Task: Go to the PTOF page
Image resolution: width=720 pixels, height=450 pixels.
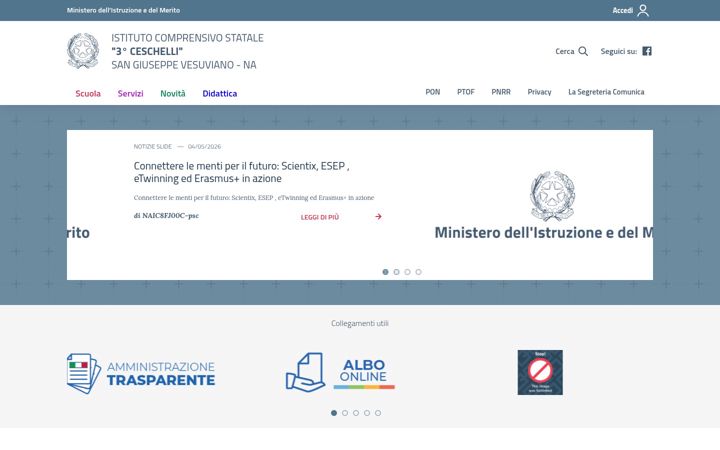Action: click(466, 92)
